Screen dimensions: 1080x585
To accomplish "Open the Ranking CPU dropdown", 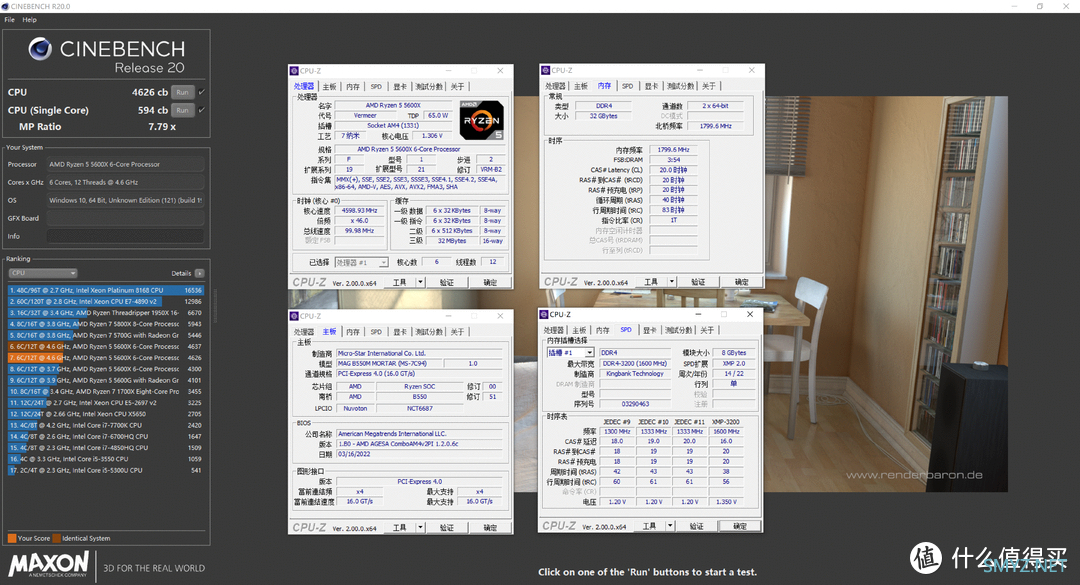I will tap(43, 273).
